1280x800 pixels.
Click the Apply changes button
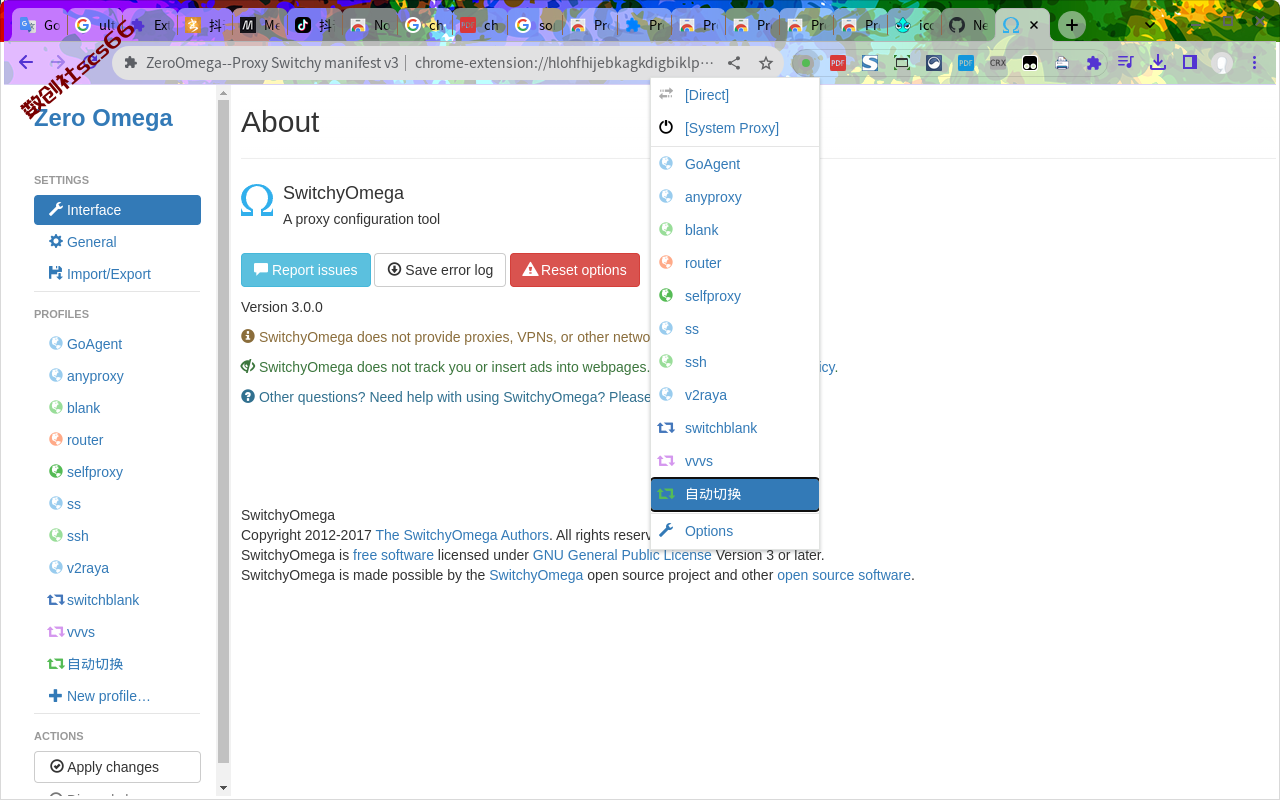click(x=117, y=767)
